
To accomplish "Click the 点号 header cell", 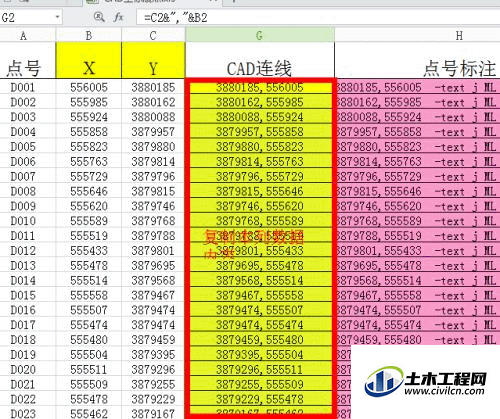I will 28,60.
